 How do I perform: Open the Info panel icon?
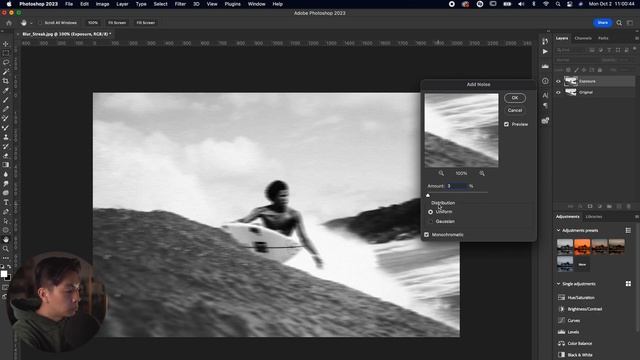pyautogui.click(x=545, y=81)
